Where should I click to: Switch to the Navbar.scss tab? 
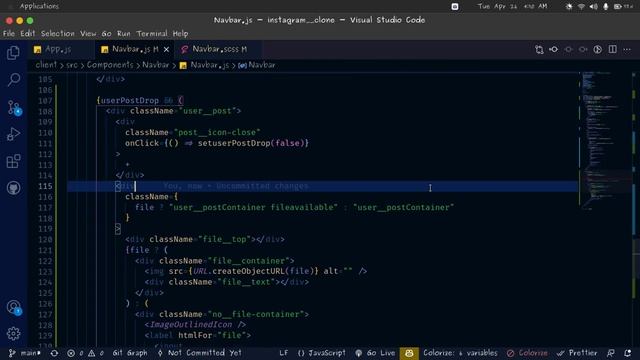click(219, 49)
